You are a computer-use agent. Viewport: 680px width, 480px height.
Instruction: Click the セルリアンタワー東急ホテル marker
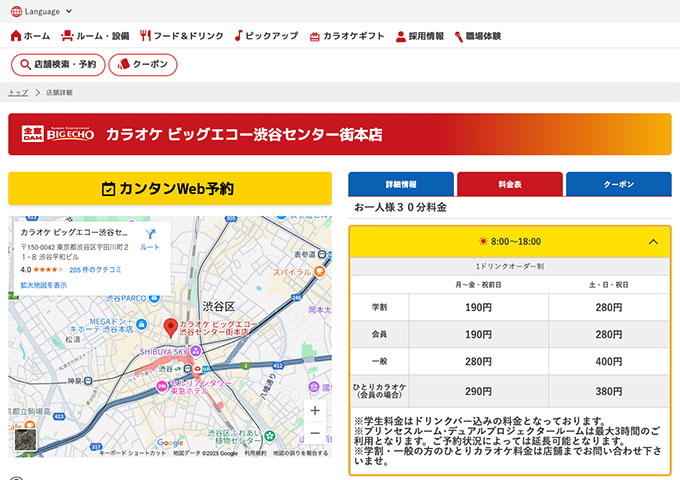[x=162, y=386]
